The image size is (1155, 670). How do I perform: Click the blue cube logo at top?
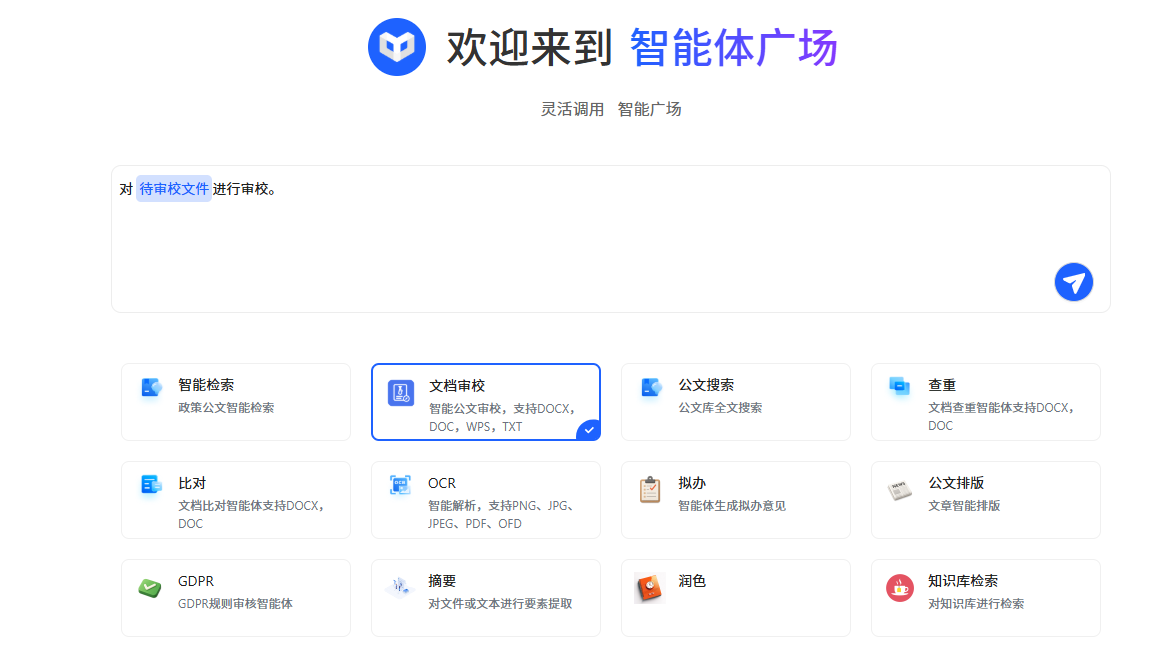coord(397,47)
